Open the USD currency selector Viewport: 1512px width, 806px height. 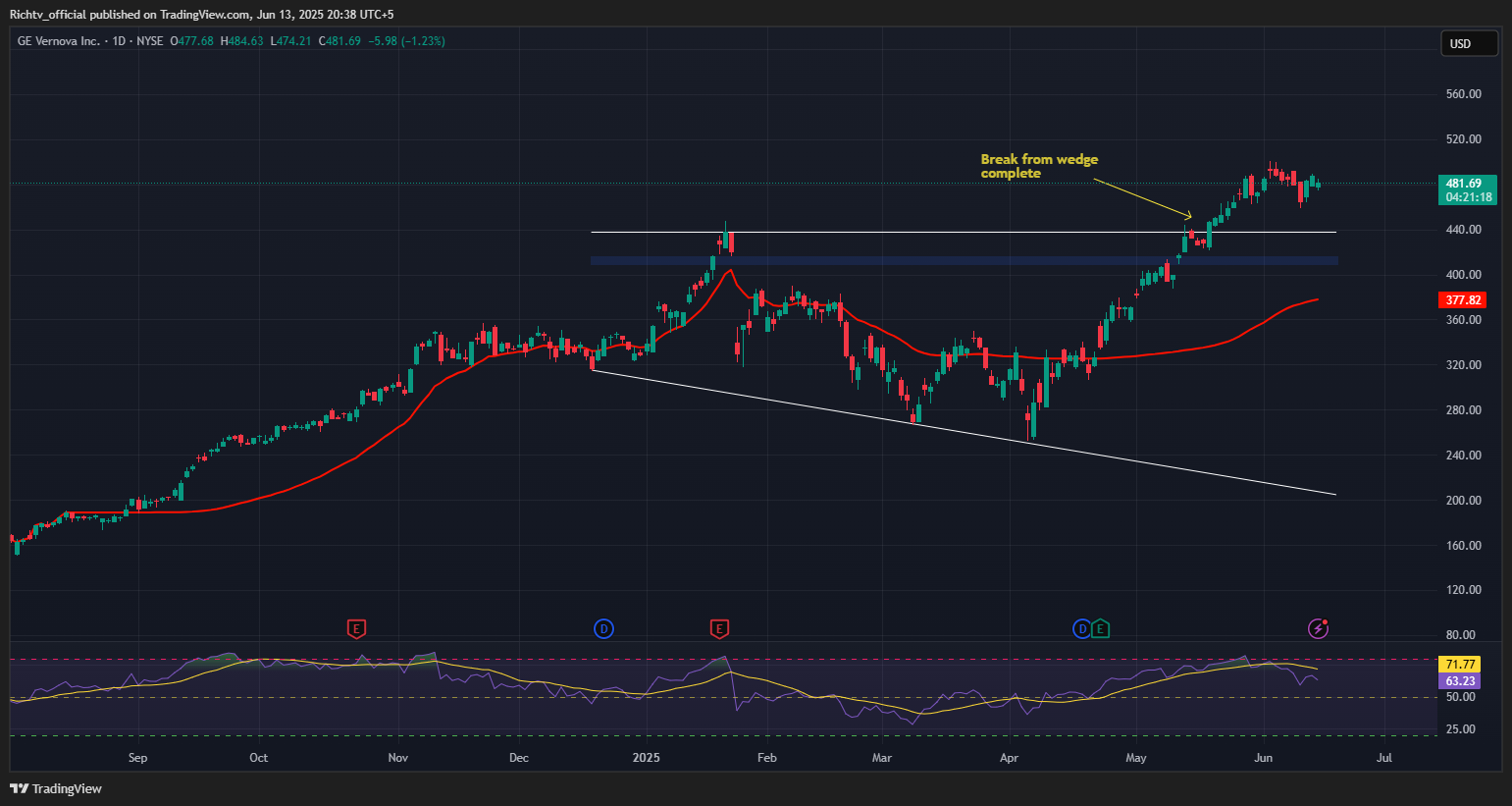[x=1469, y=43]
